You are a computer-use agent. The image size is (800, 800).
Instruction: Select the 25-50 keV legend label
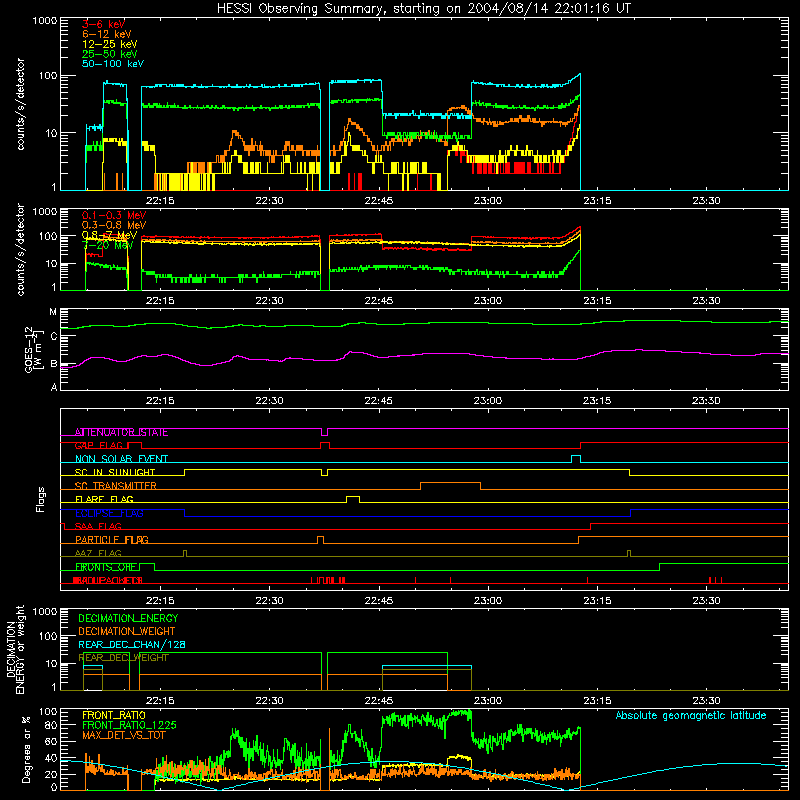(110, 54)
